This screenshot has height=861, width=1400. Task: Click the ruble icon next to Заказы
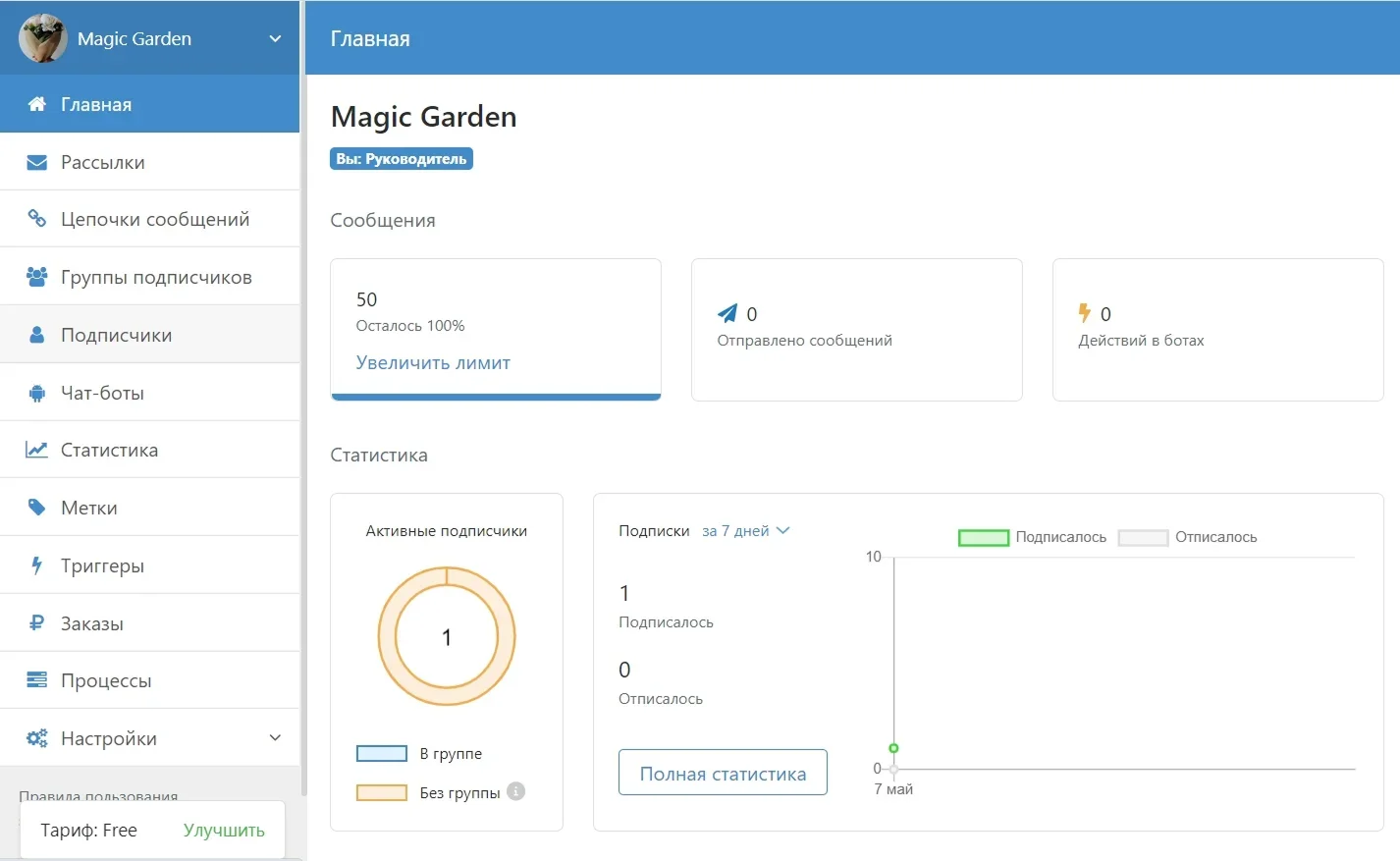pyautogui.click(x=36, y=623)
